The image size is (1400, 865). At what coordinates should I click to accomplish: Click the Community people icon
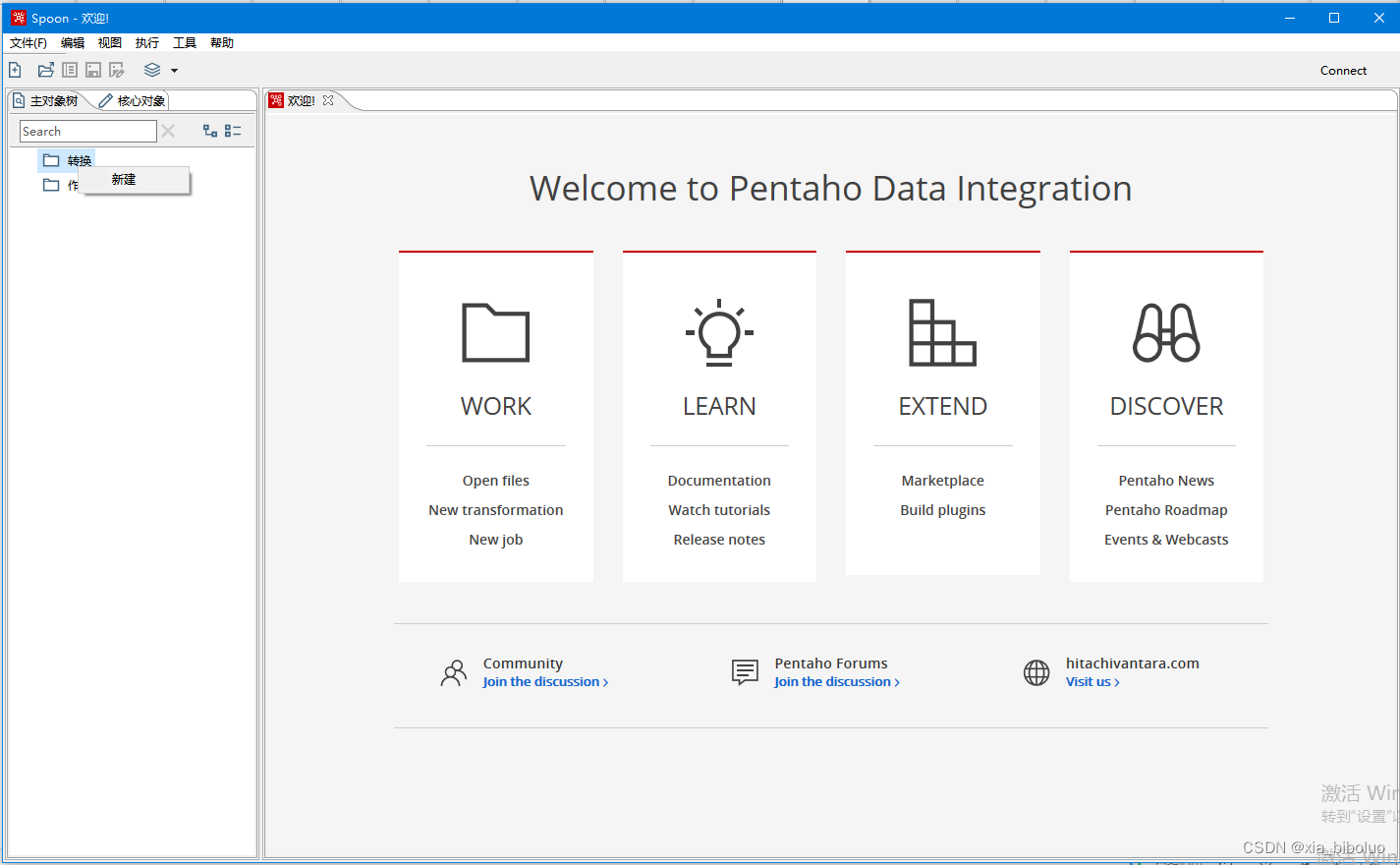pyautogui.click(x=454, y=672)
